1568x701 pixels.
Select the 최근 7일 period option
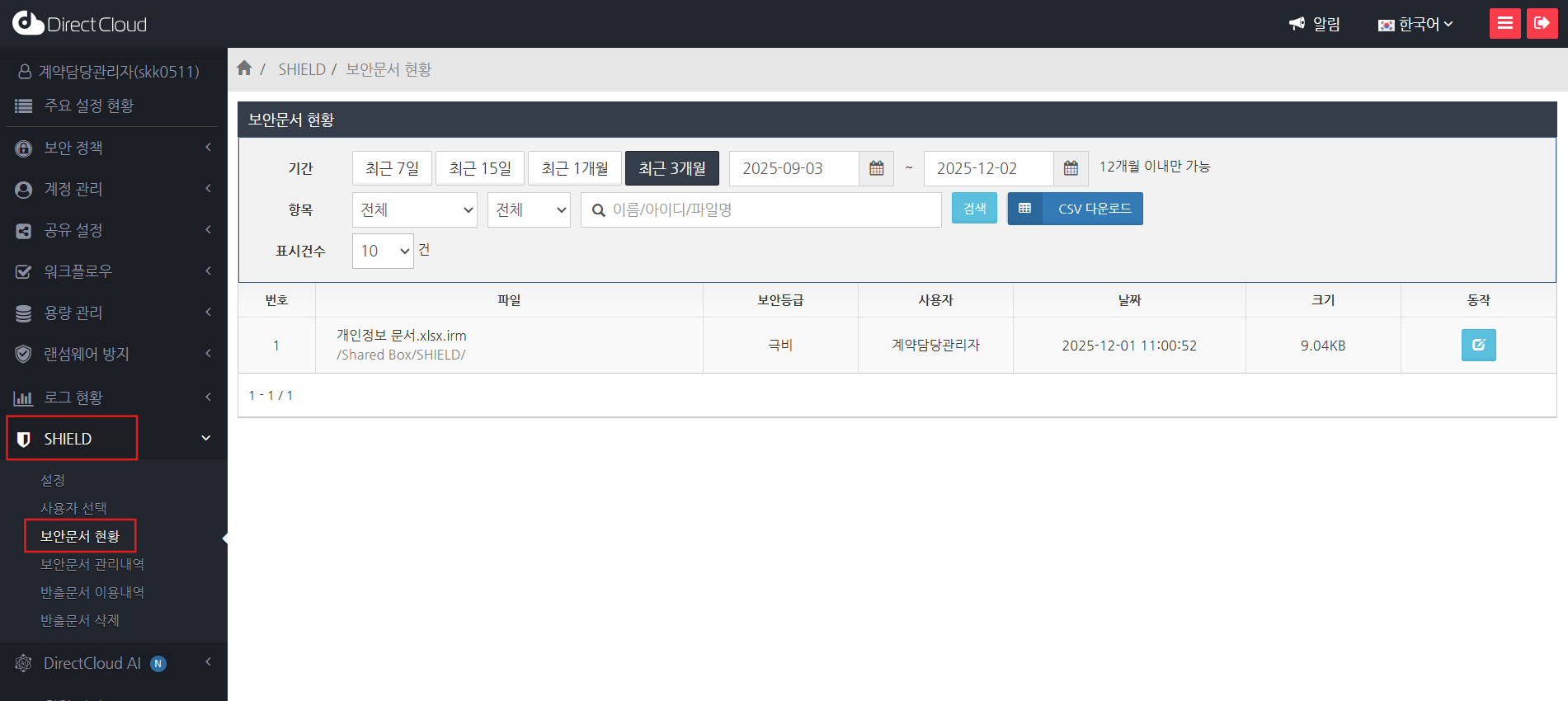click(x=392, y=168)
